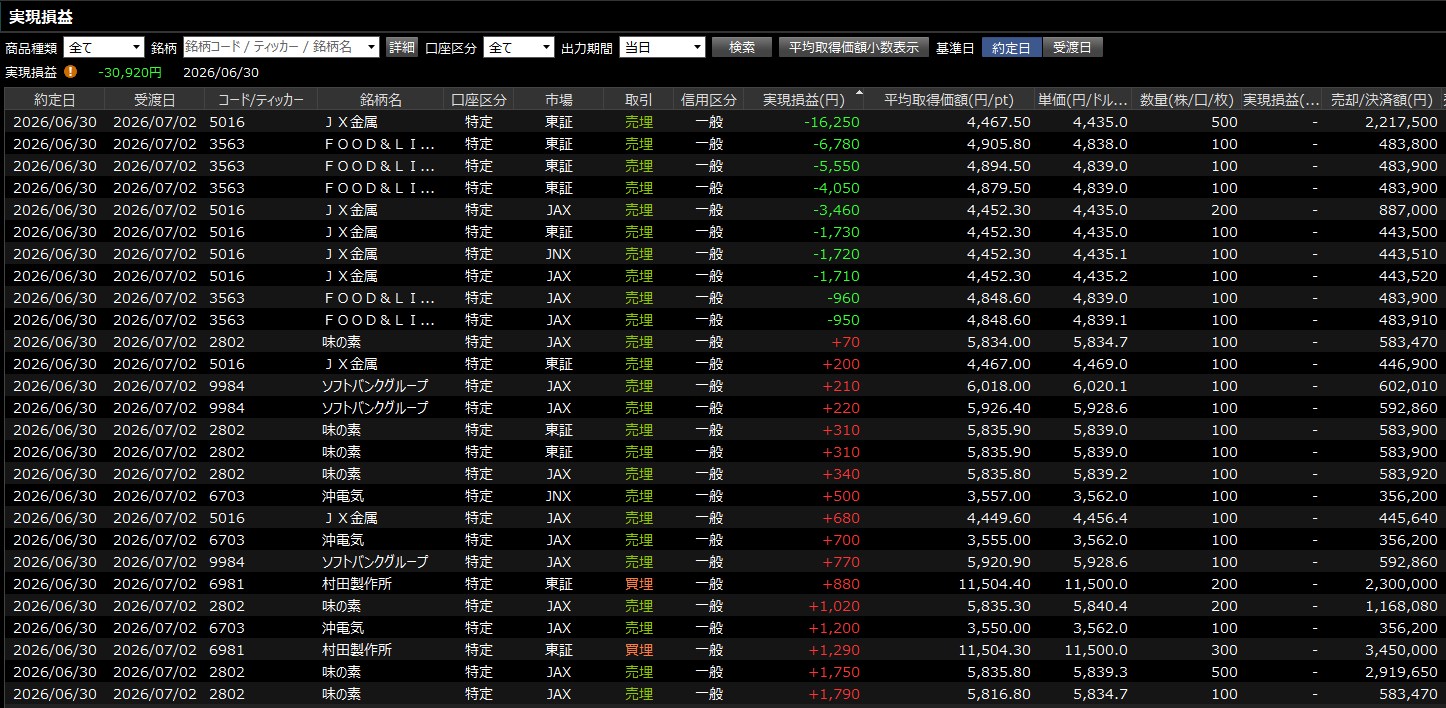Select the 約定日 basis-date toggle
Screen dimensions: 1446x708
pyautogui.click(x=1012, y=47)
